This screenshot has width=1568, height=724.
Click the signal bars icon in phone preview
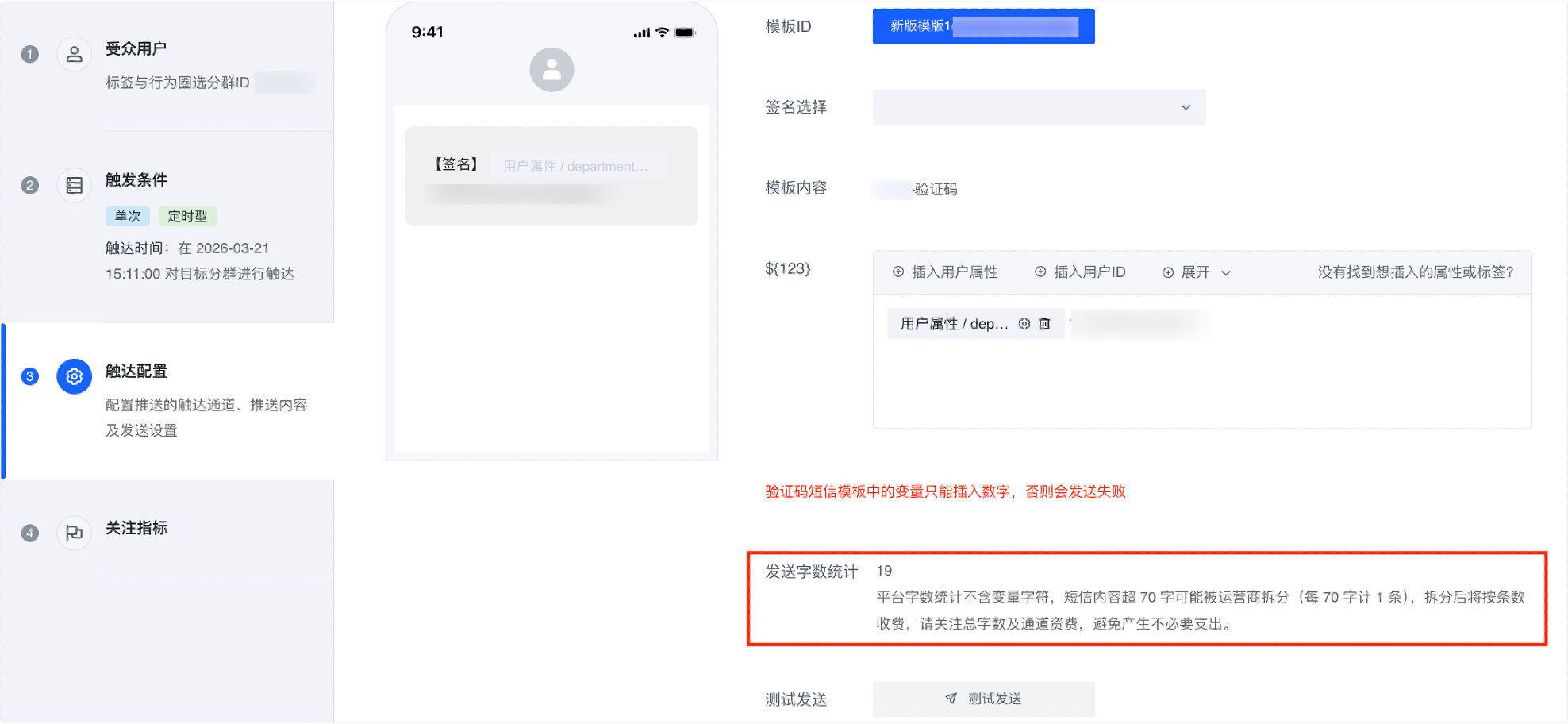tap(641, 33)
